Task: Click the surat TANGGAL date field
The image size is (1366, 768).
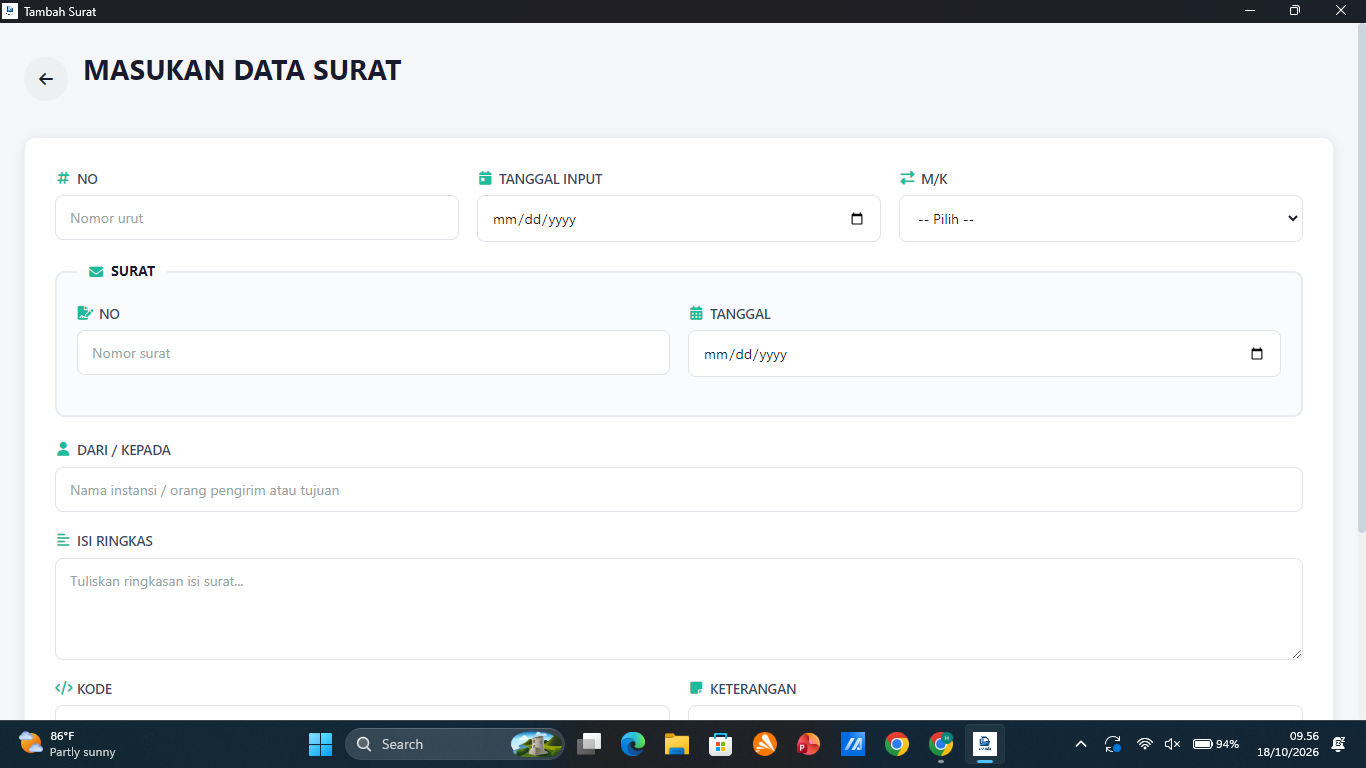Action: [984, 353]
